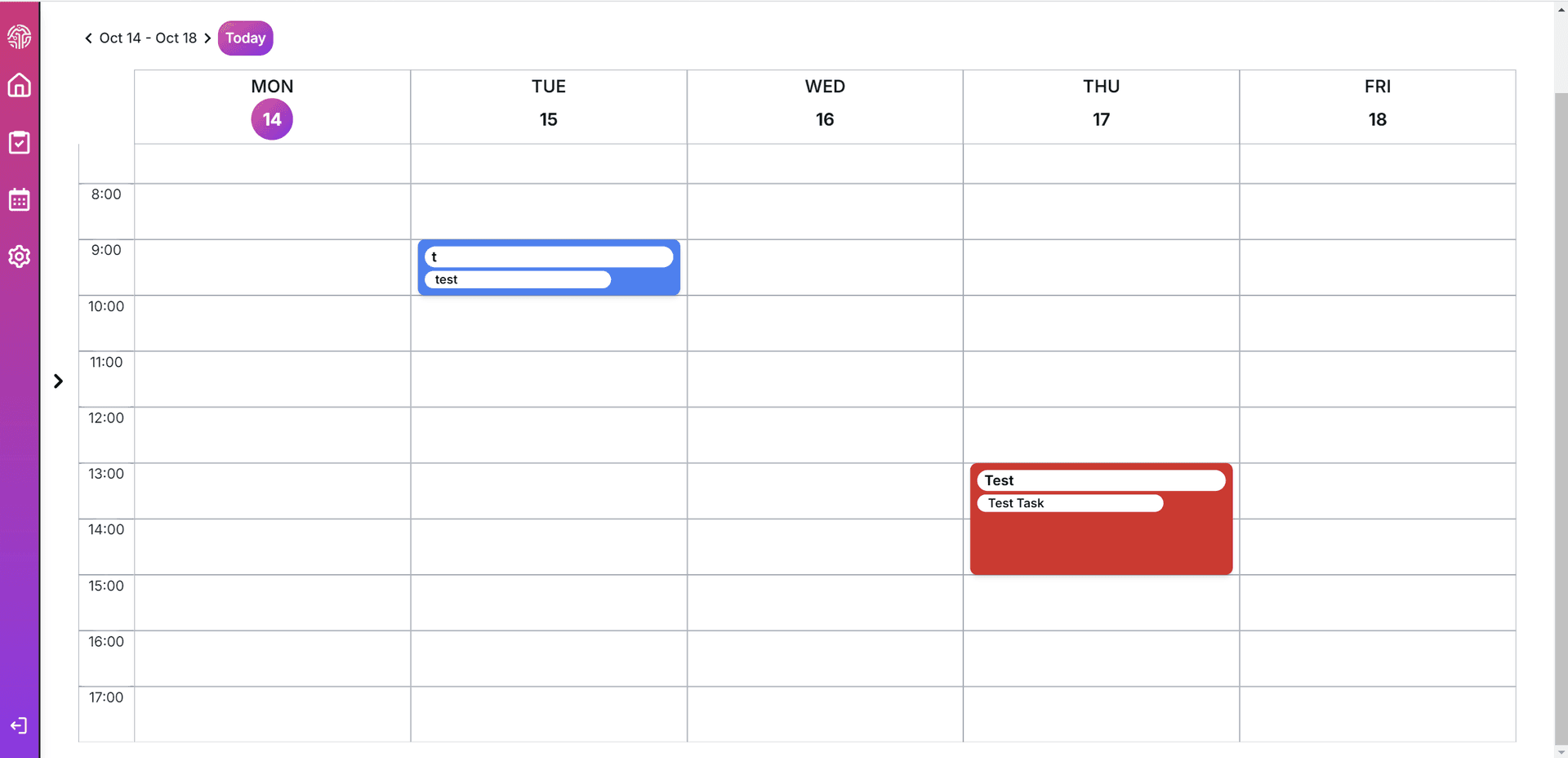Open the Calendar view icon

[x=19, y=199]
